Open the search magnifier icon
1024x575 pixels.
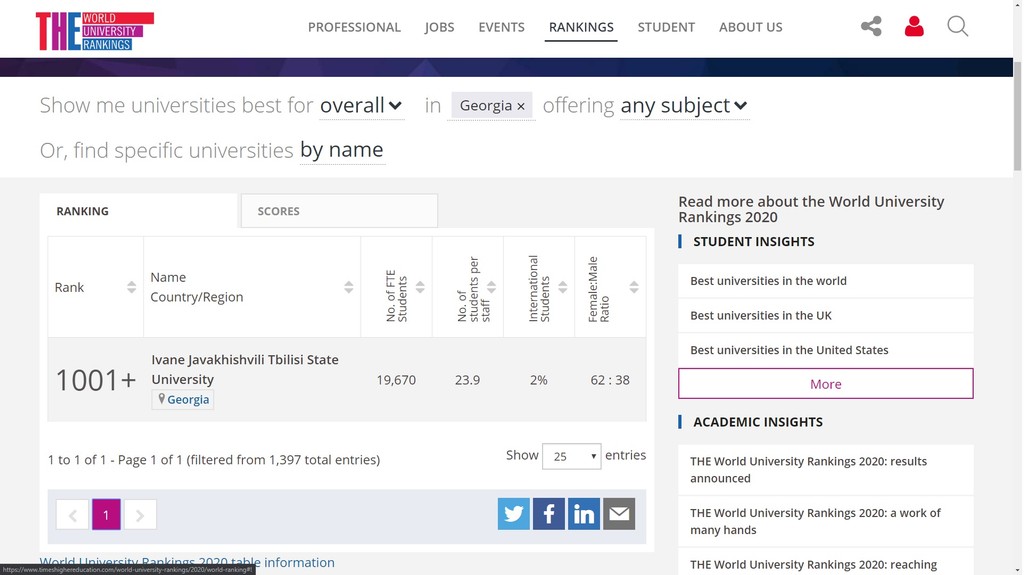pyautogui.click(x=957, y=26)
